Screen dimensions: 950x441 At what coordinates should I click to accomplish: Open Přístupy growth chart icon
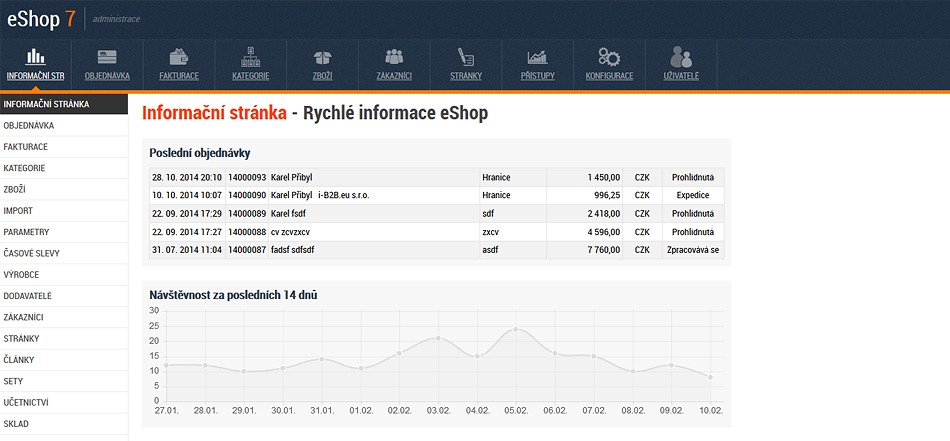pyautogui.click(x=537, y=57)
